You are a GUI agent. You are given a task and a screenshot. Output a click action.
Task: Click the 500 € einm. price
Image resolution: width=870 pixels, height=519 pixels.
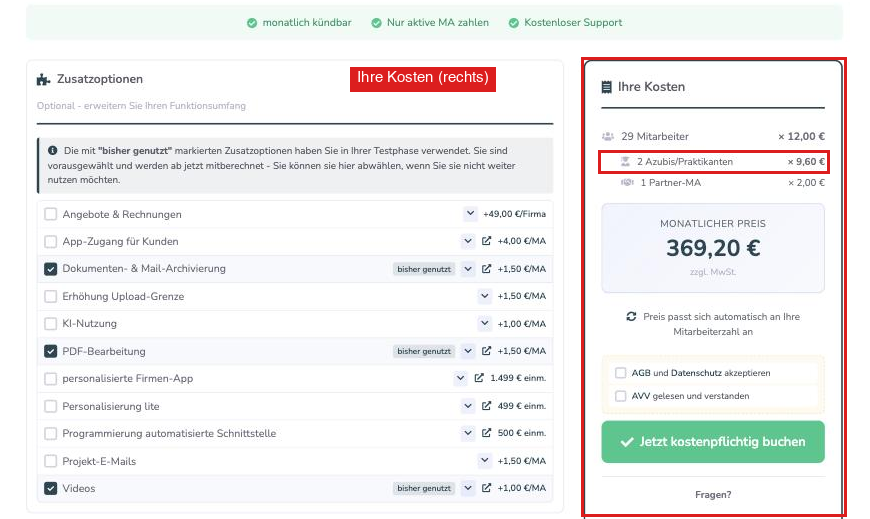click(522, 432)
